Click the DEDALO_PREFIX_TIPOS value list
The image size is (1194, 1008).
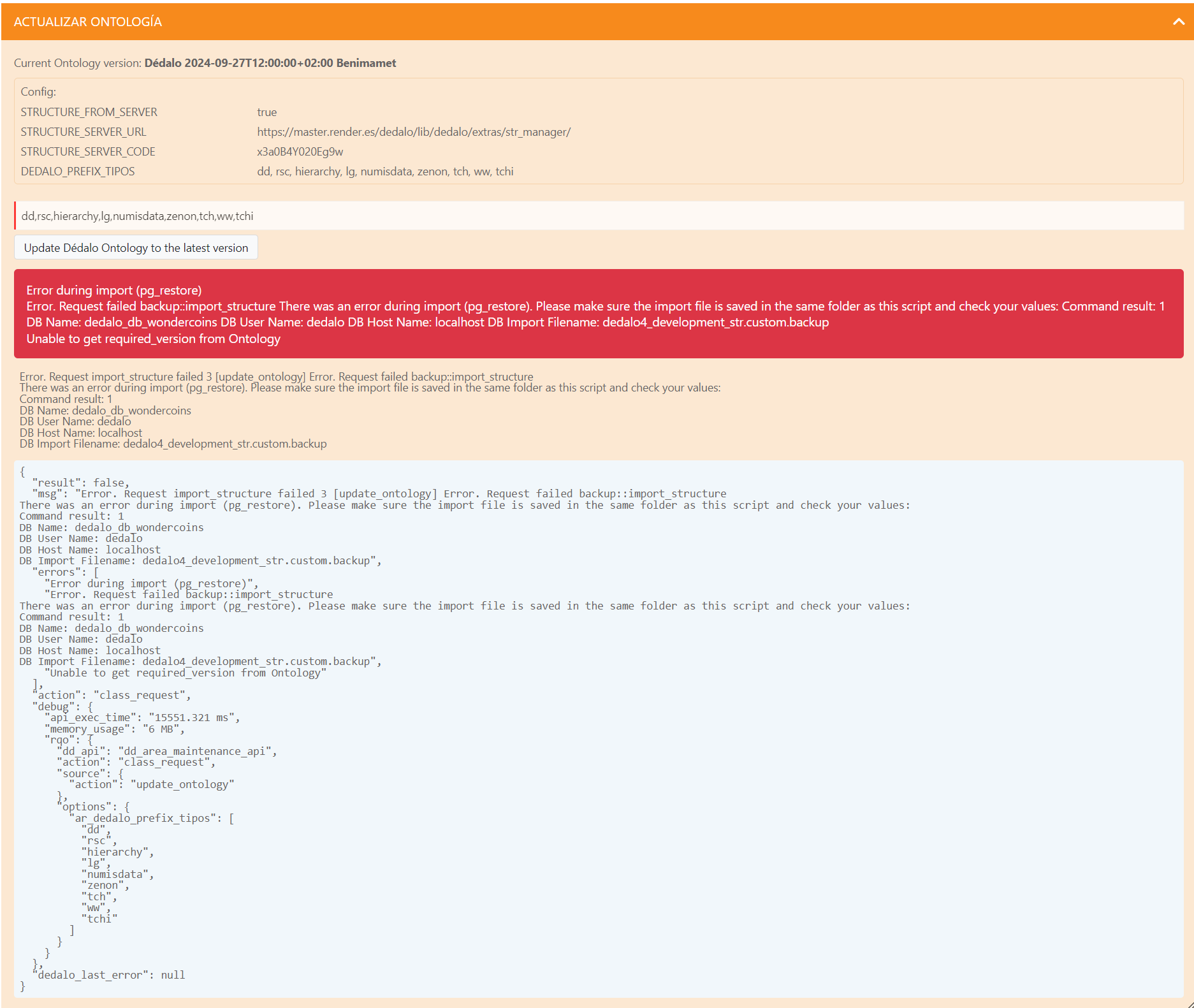tap(385, 172)
